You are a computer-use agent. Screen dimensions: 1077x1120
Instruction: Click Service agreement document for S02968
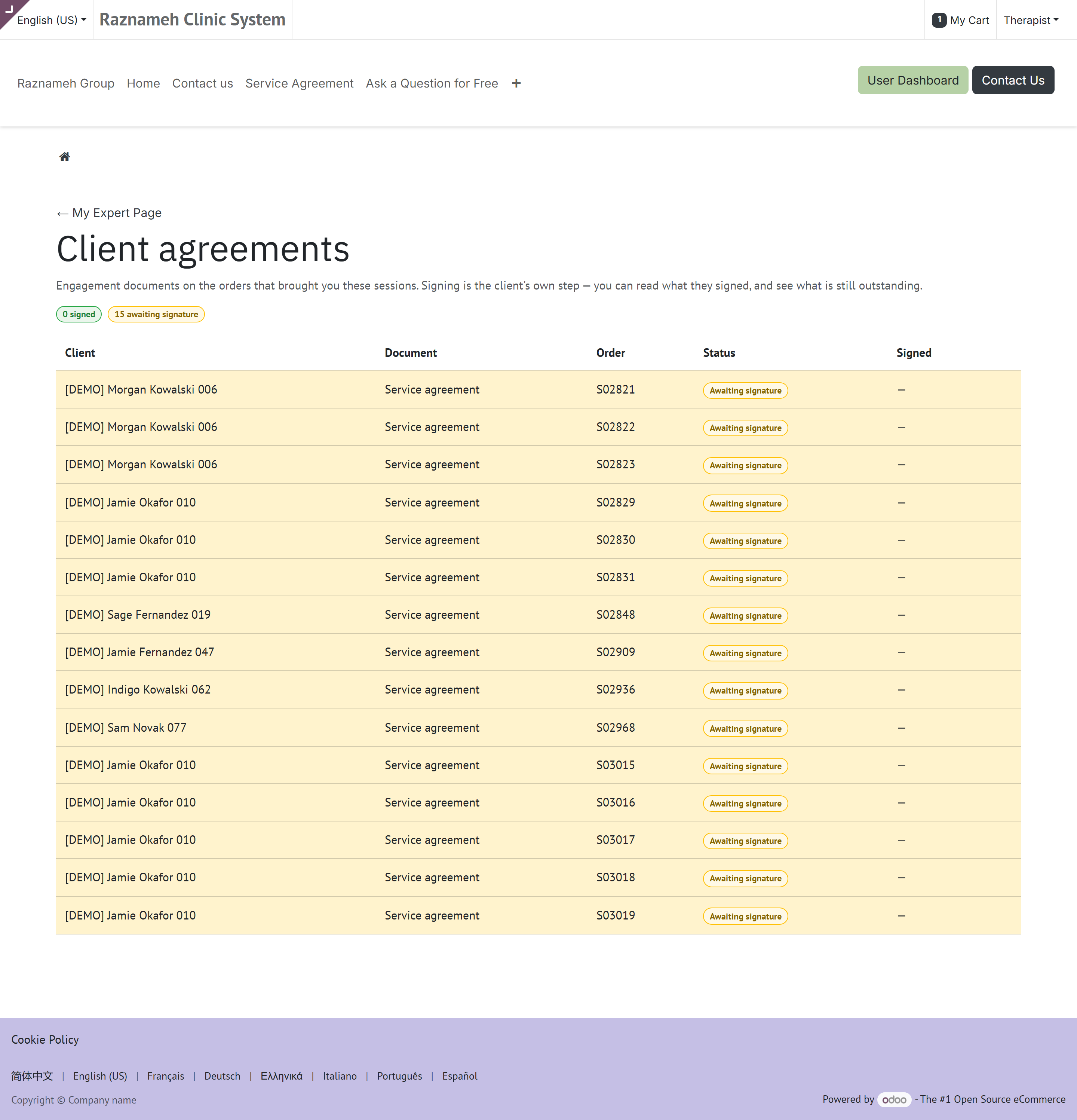(432, 728)
